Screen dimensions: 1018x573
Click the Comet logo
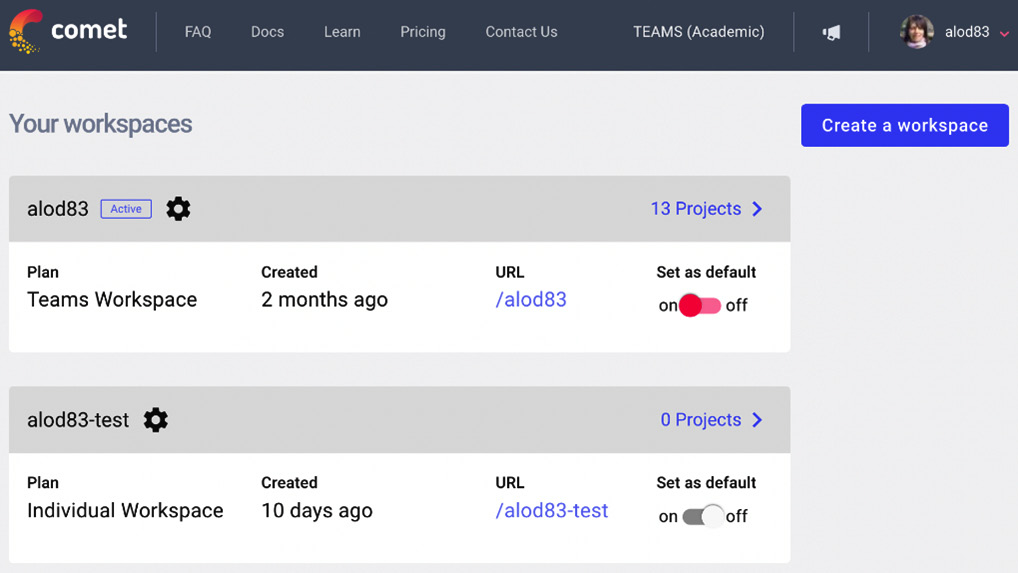tap(68, 30)
